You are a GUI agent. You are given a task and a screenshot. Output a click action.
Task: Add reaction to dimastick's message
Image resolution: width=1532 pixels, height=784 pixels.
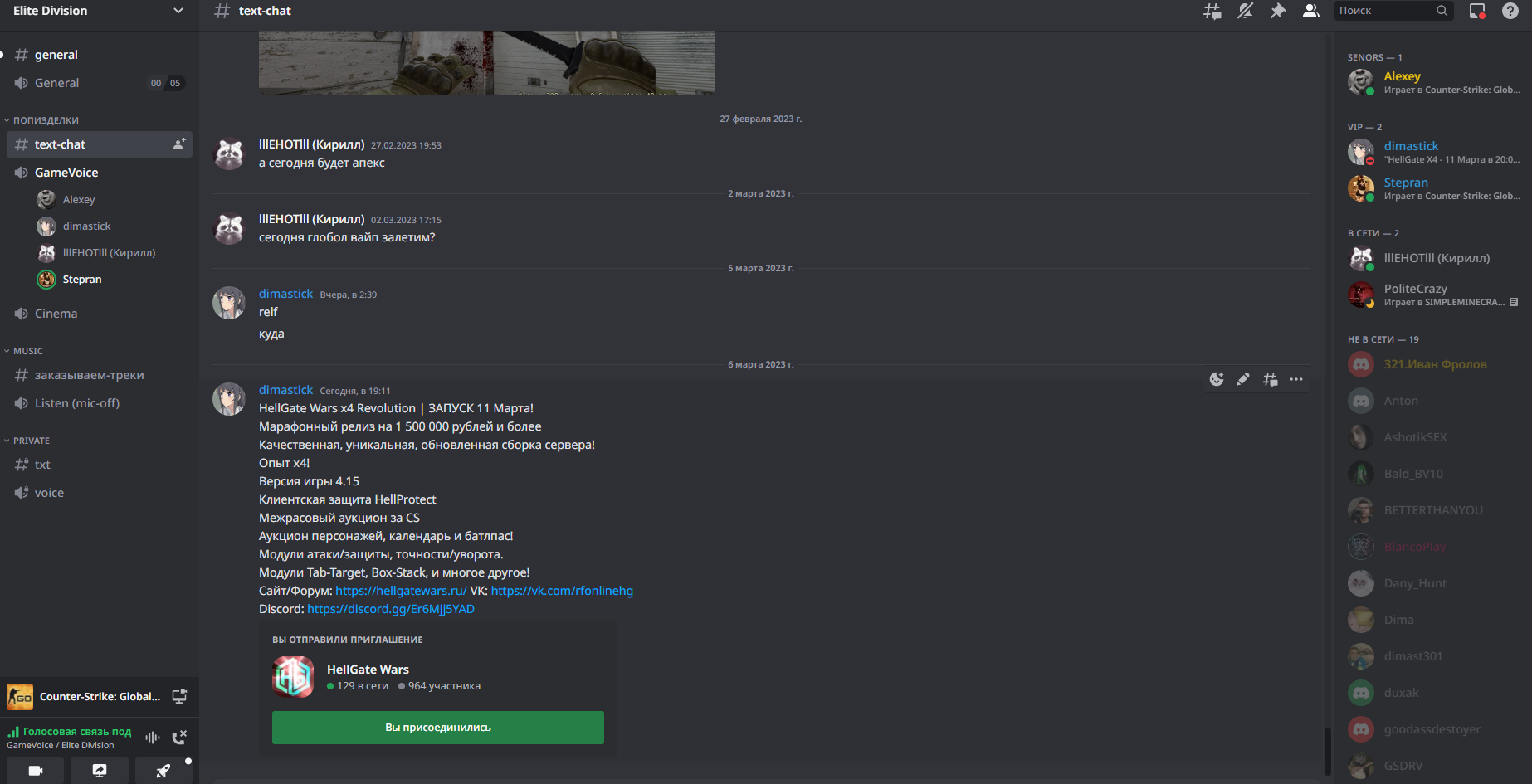click(x=1217, y=379)
